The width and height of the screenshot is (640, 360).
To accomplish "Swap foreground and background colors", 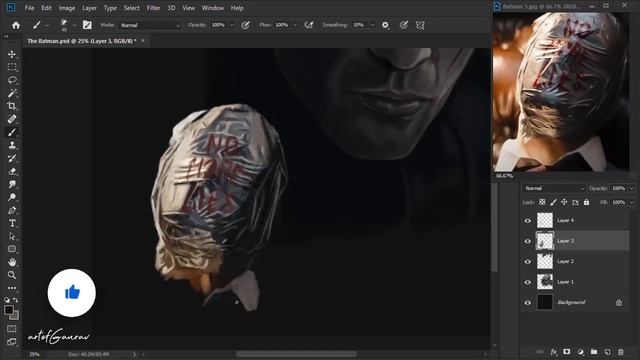I will tap(16, 300).
